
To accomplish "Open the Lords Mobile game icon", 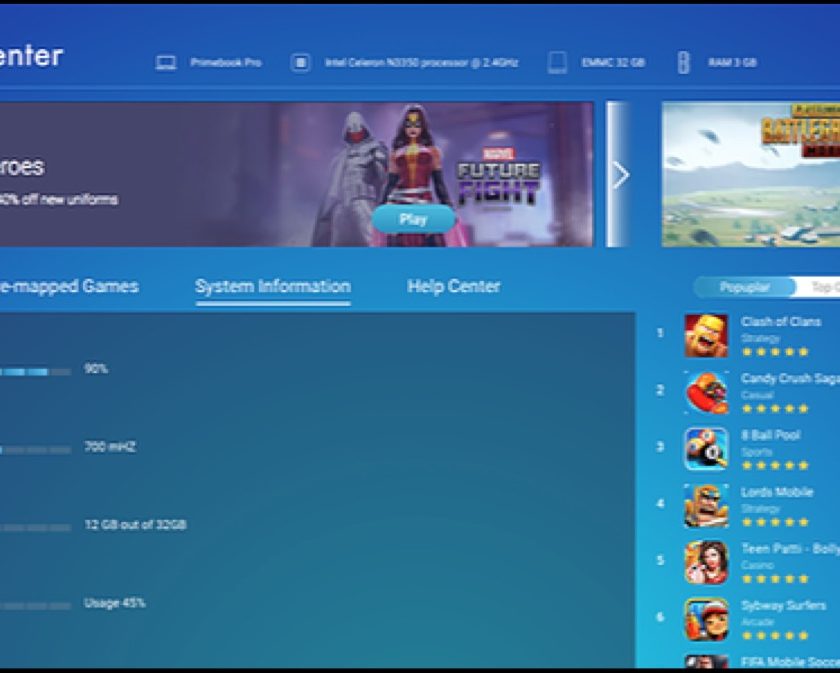I will pos(705,506).
